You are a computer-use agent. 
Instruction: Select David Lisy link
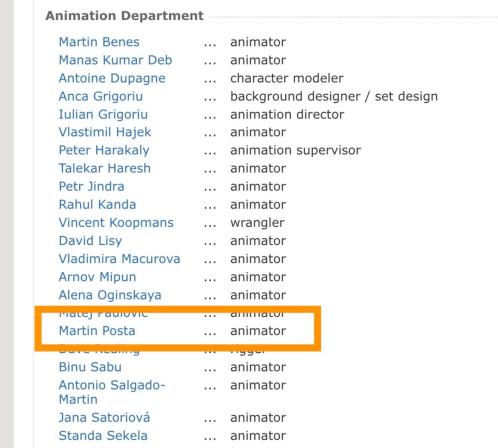tap(90, 241)
